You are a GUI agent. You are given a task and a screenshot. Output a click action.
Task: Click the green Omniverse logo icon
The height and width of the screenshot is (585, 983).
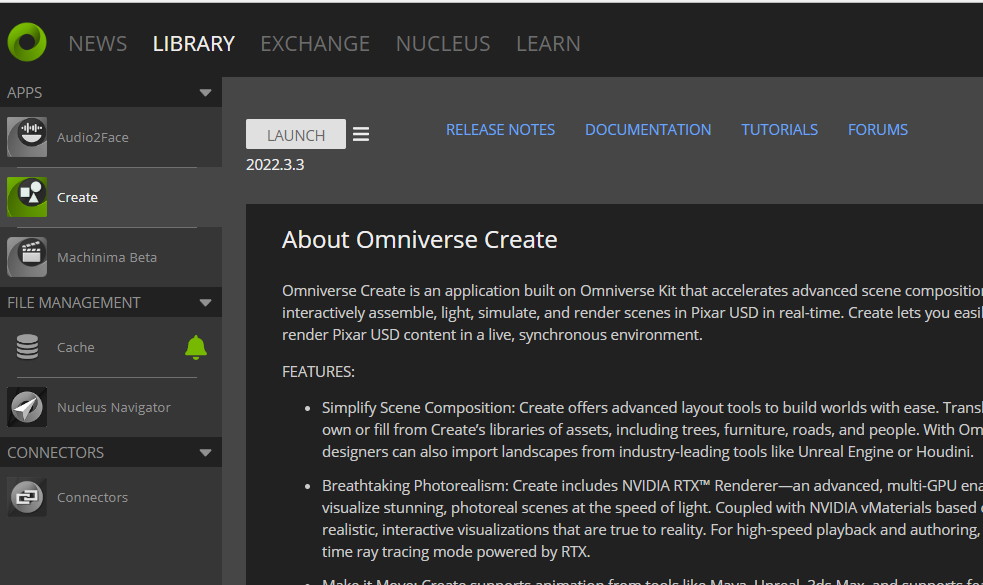(x=27, y=42)
